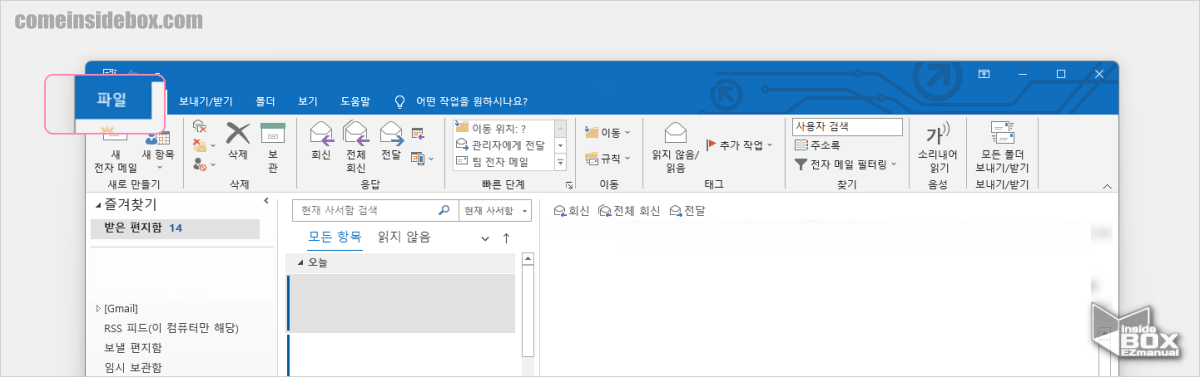Click the reading pane 전체 회신 button

(x=629, y=211)
